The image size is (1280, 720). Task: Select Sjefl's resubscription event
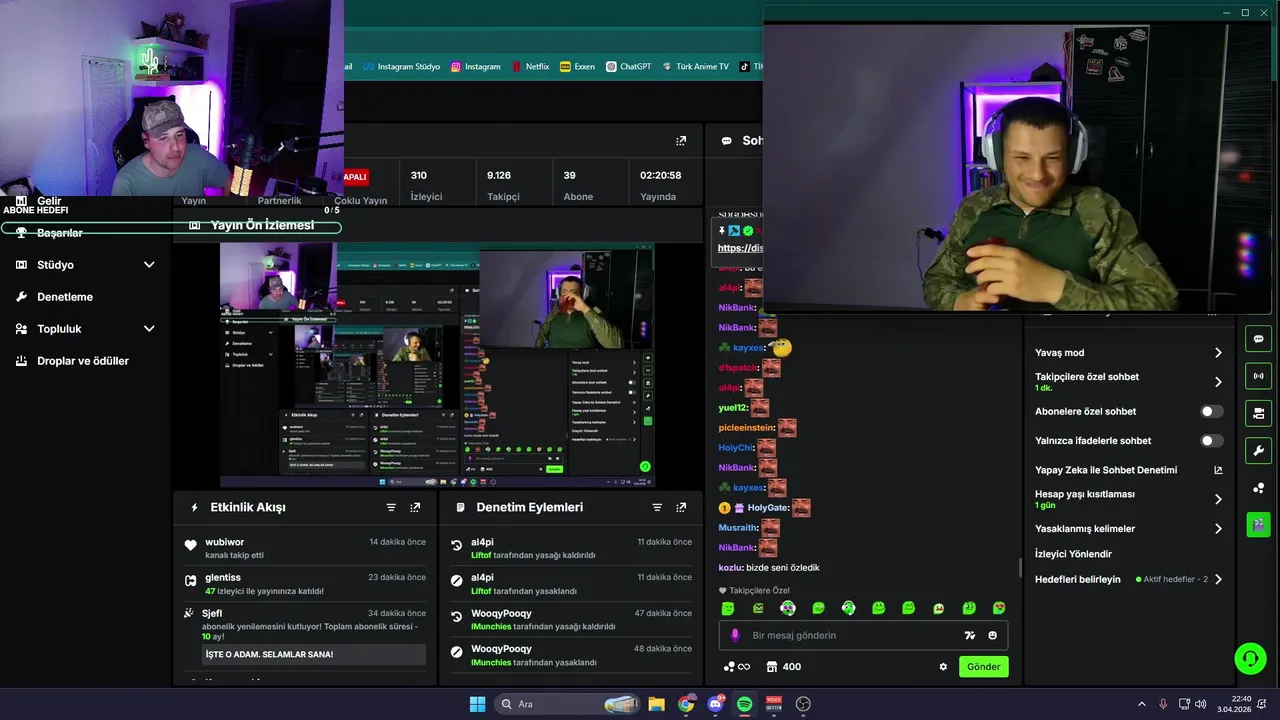click(x=305, y=635)
